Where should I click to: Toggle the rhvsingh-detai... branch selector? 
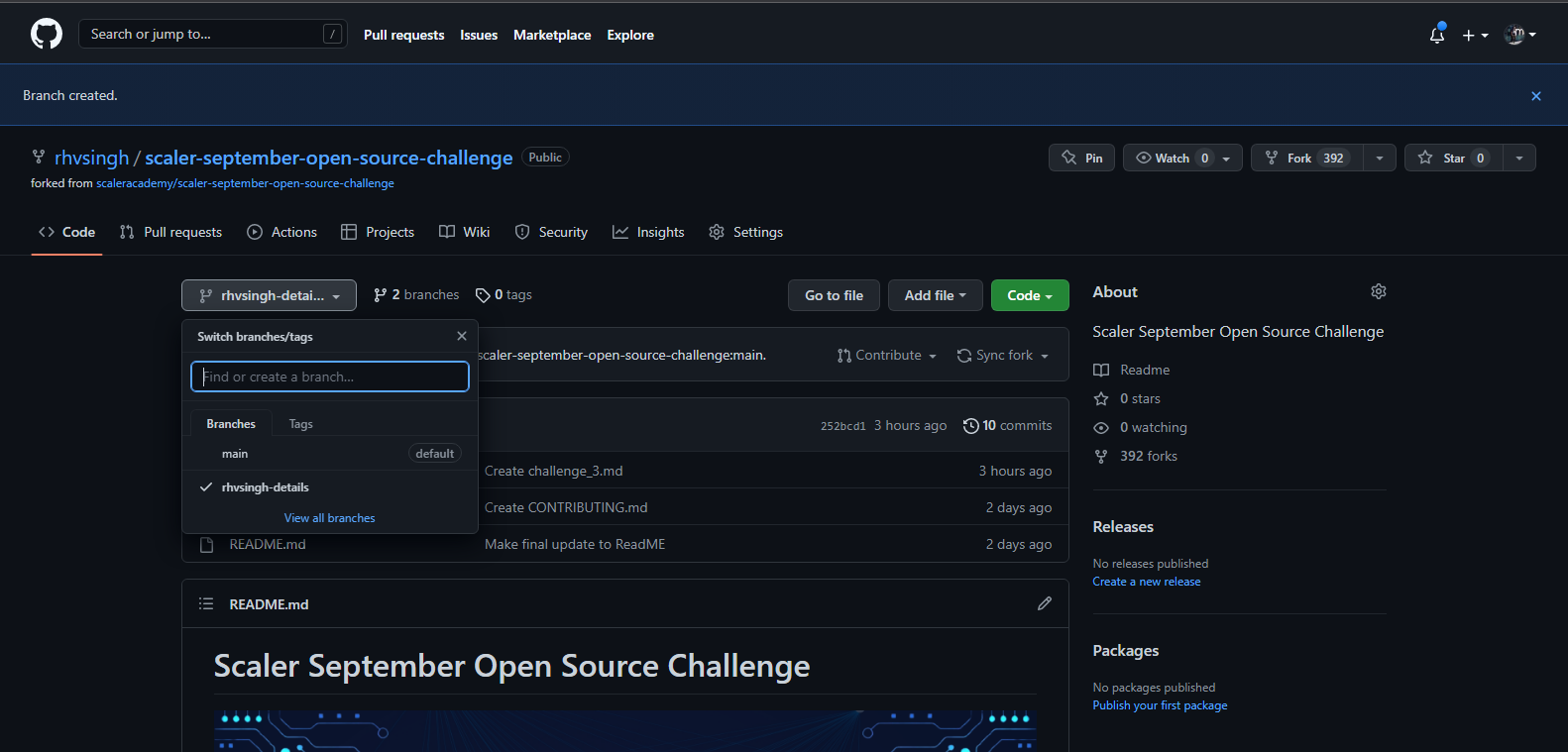(269, 295)
